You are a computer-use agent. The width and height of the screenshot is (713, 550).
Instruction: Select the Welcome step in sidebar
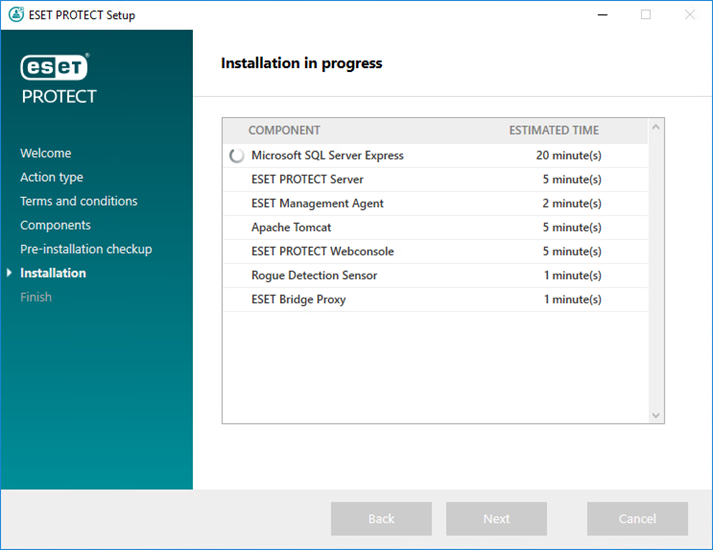[45, 153]
